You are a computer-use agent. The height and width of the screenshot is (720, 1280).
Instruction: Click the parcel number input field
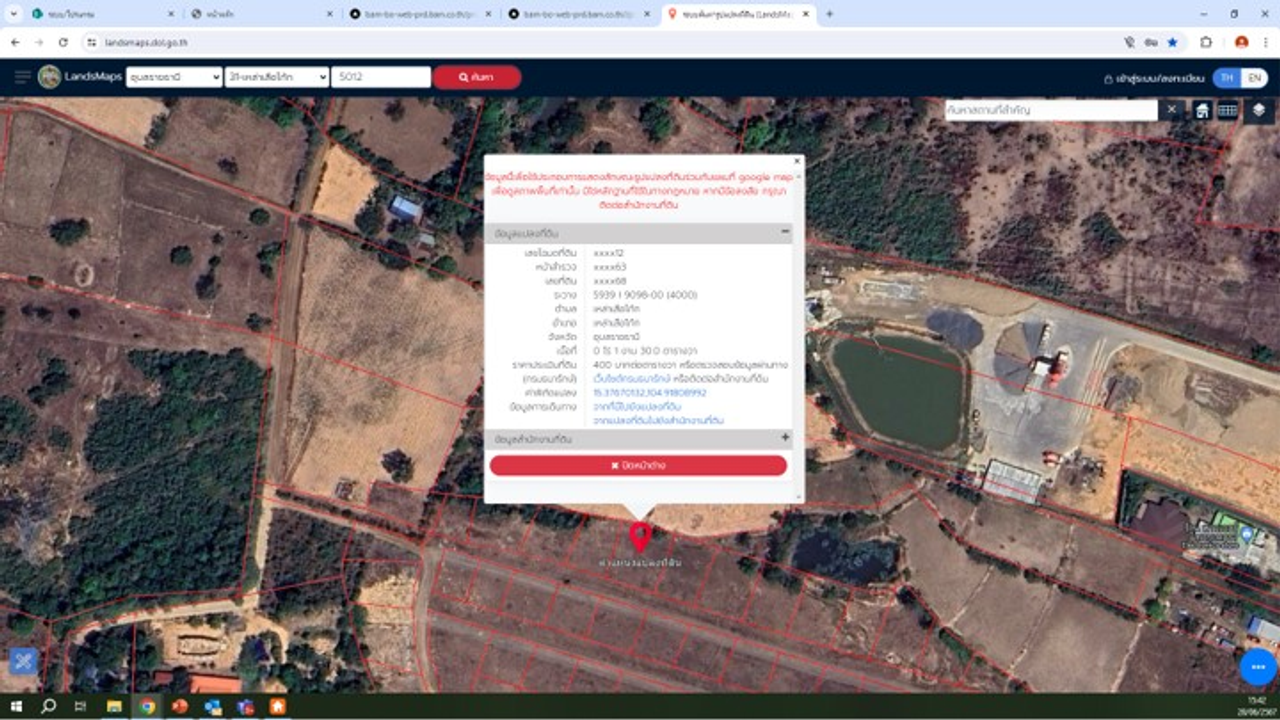click(381, 77)
